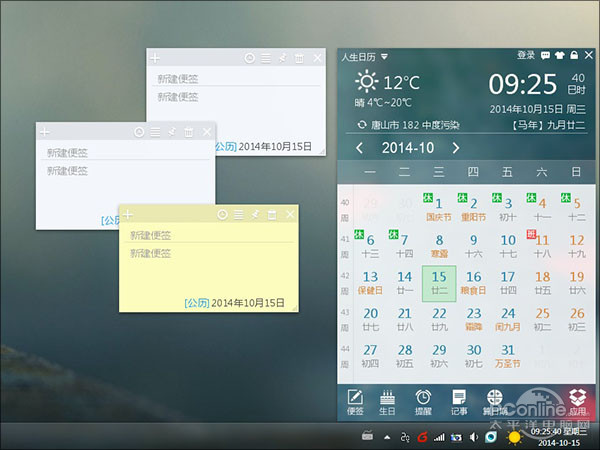Select October 8 寒露 in the calendar
The width and height of the screenshot is (600, 450).
click(439, 246)
